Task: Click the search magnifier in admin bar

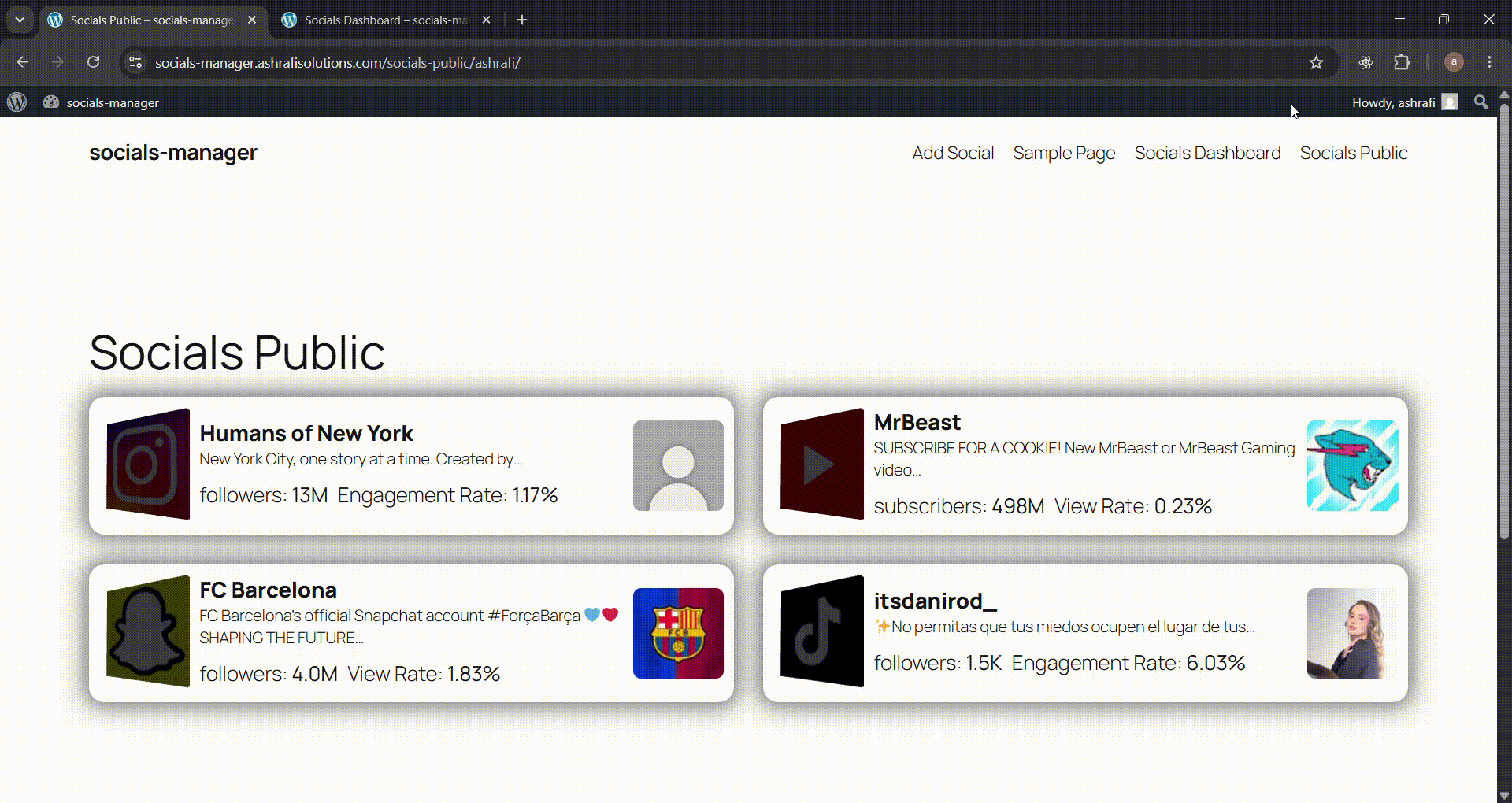Action: point(1480,102)
